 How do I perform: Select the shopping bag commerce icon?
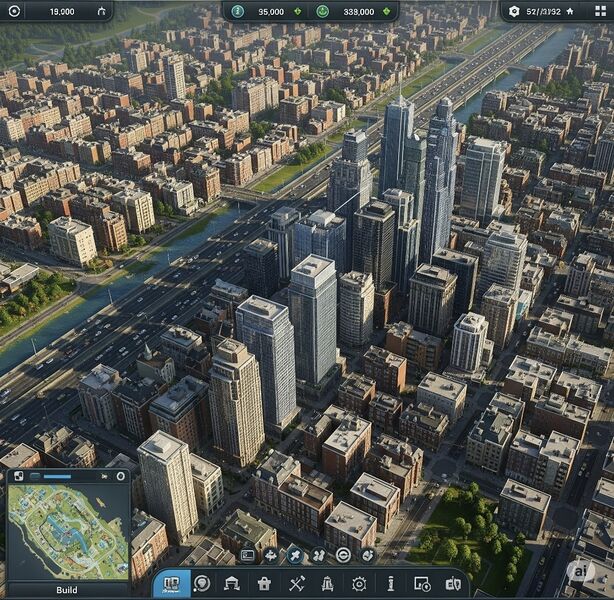264,584
